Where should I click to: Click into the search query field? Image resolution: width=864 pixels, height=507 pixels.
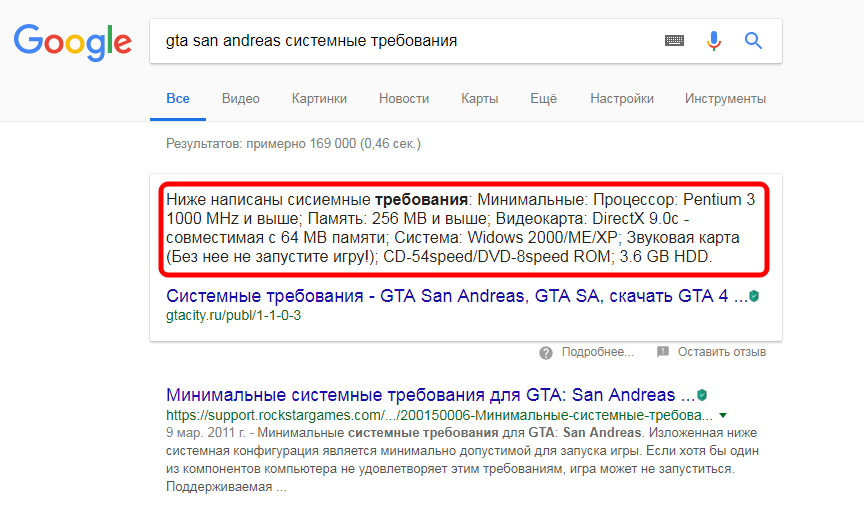coord(400,41)
